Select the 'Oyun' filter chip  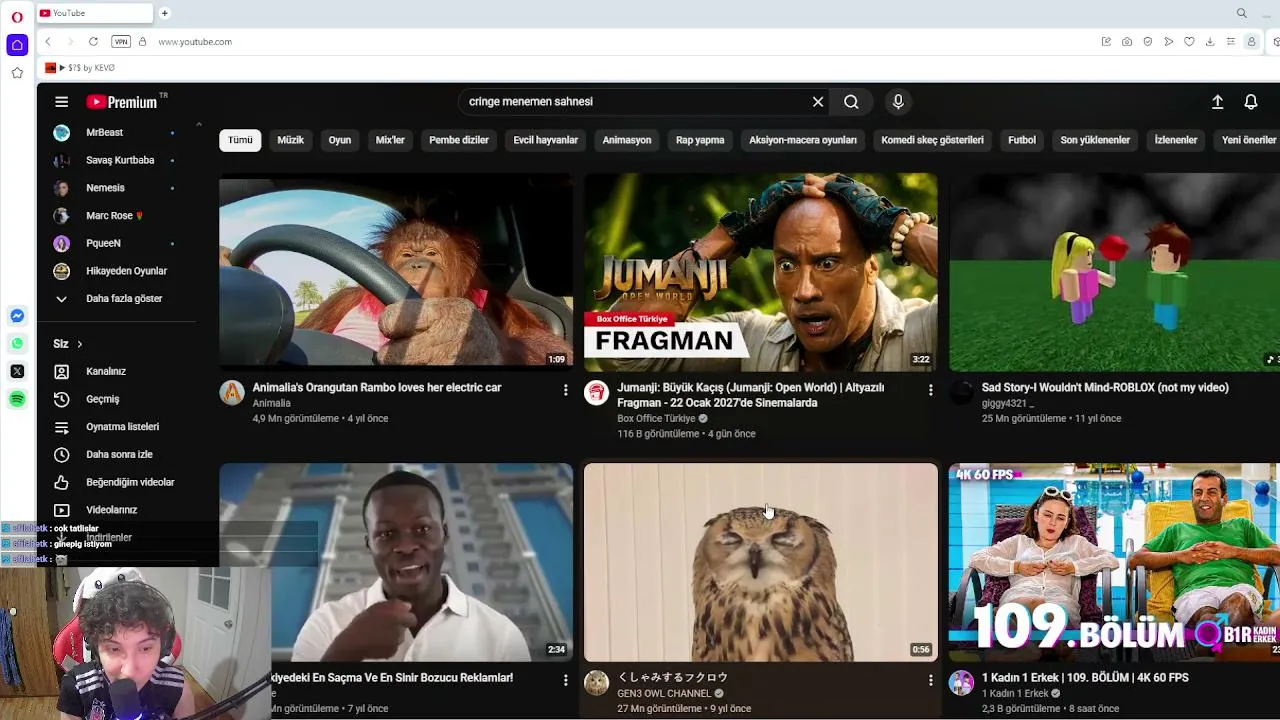pos(340,140)
